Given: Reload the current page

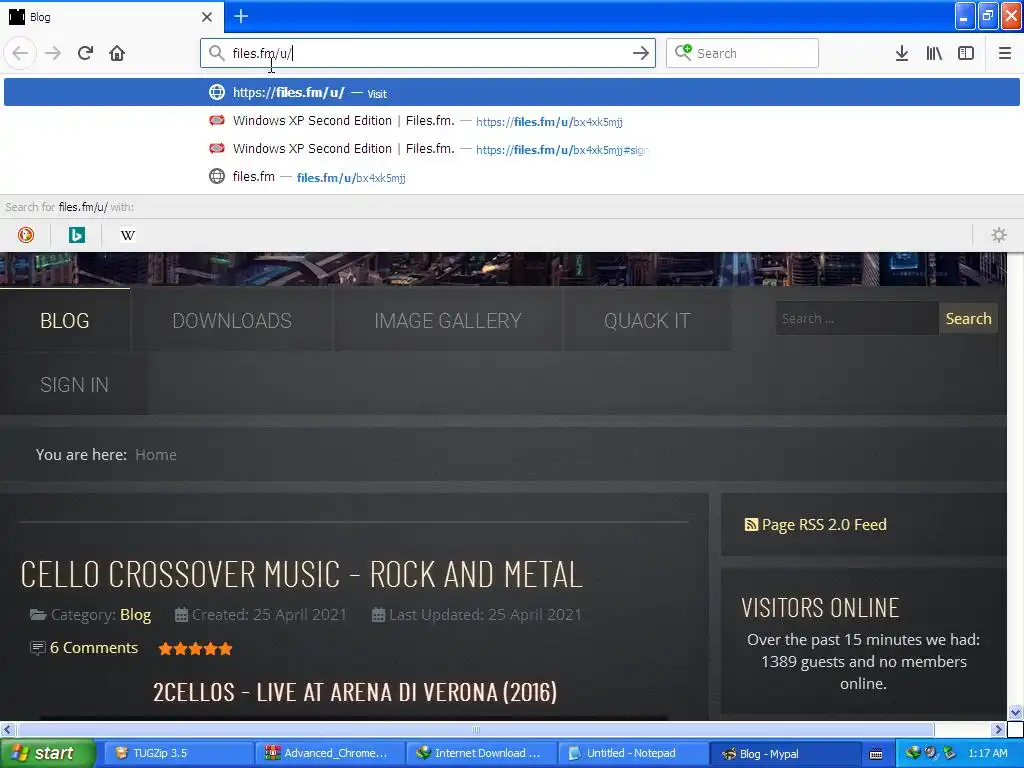Looking at the screenshot, I should [85, 53].
